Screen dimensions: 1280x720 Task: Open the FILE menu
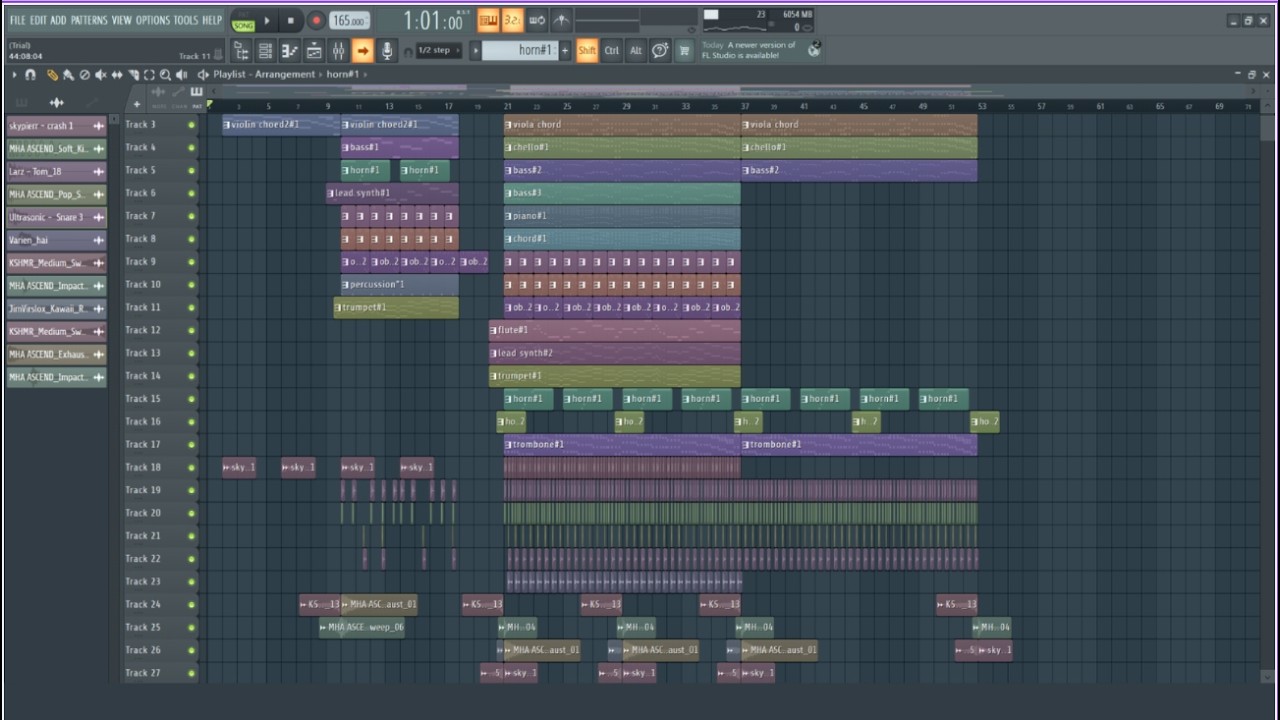[x=17, y=20]
